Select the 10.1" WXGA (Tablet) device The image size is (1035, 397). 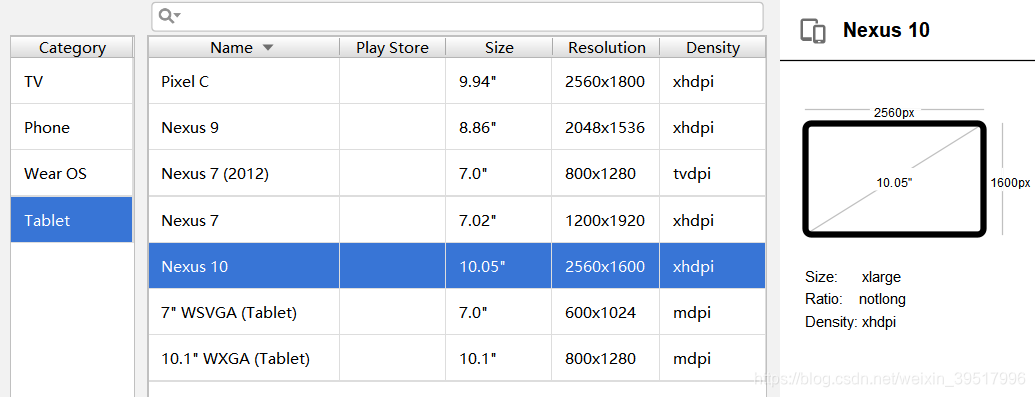point(457,358)
